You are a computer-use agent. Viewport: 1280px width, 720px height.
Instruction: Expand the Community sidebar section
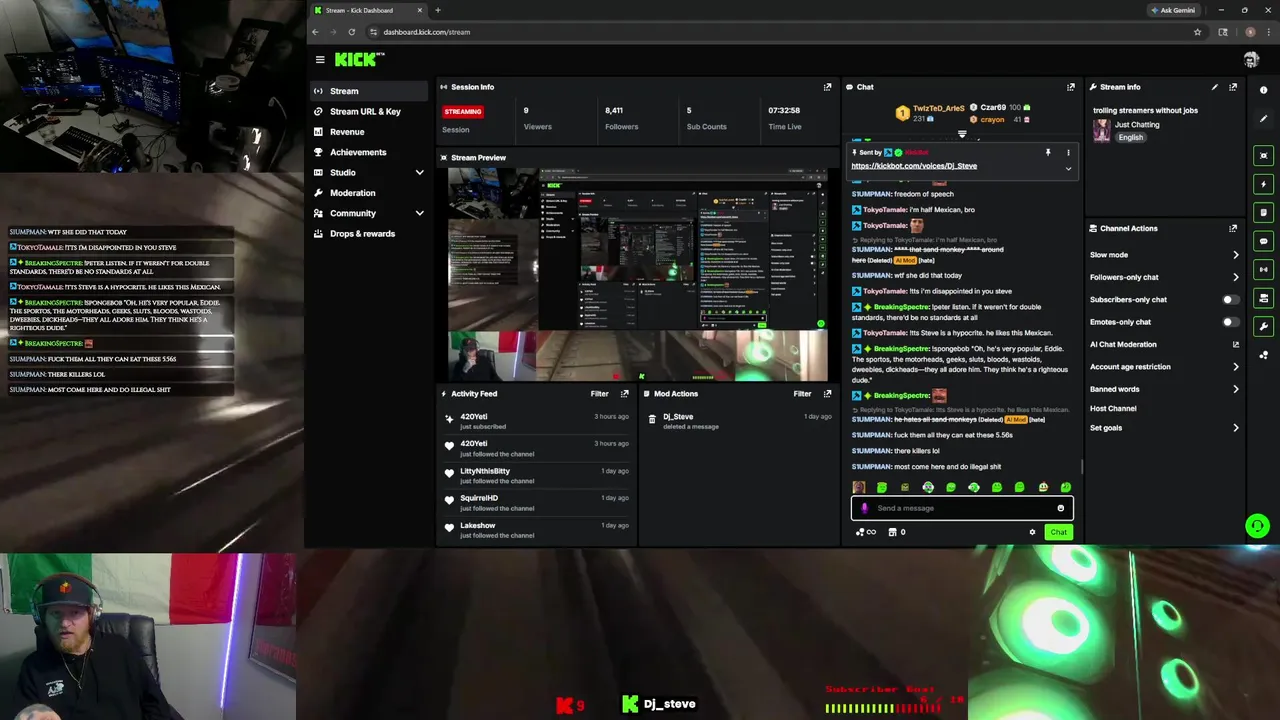click(x=419, y=213)
